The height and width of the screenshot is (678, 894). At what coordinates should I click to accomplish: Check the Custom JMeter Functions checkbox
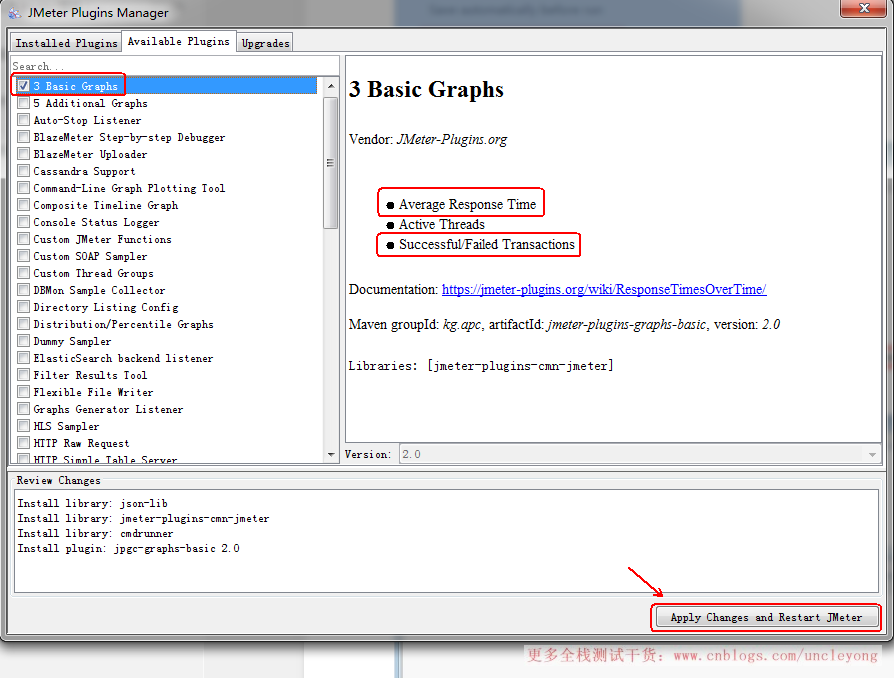(23, 239)
